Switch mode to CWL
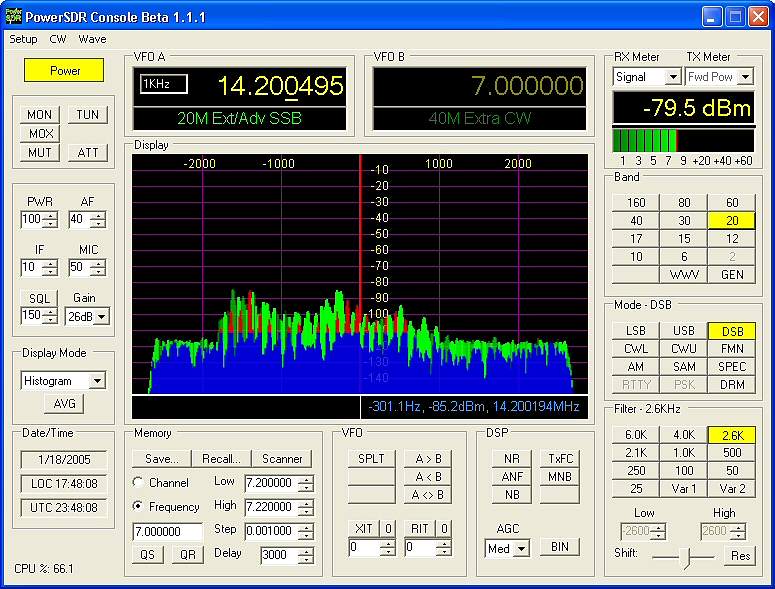 coord(636,349)
